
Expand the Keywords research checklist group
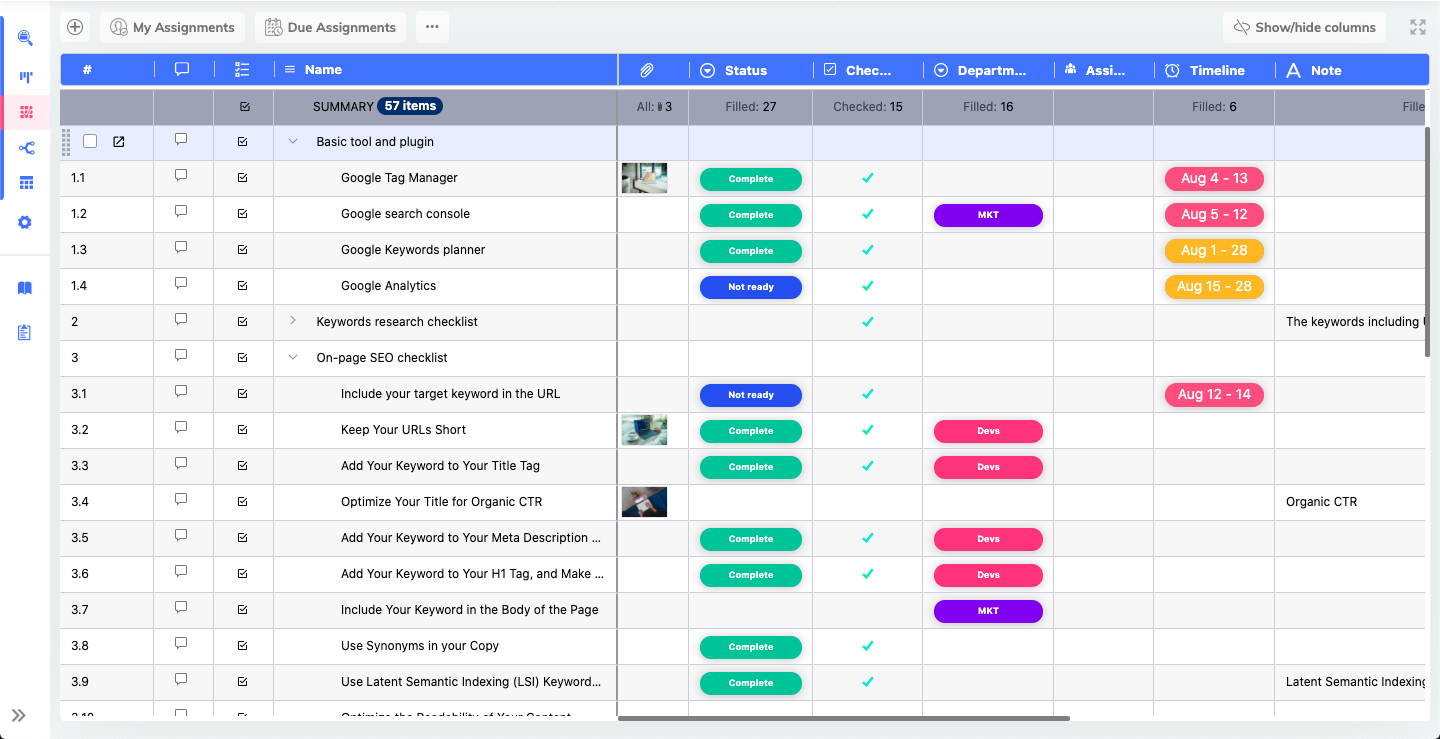293,321
